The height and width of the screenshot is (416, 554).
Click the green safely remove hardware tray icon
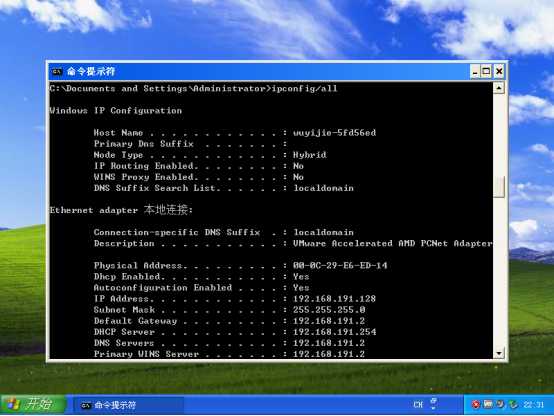tap(513, 404)
